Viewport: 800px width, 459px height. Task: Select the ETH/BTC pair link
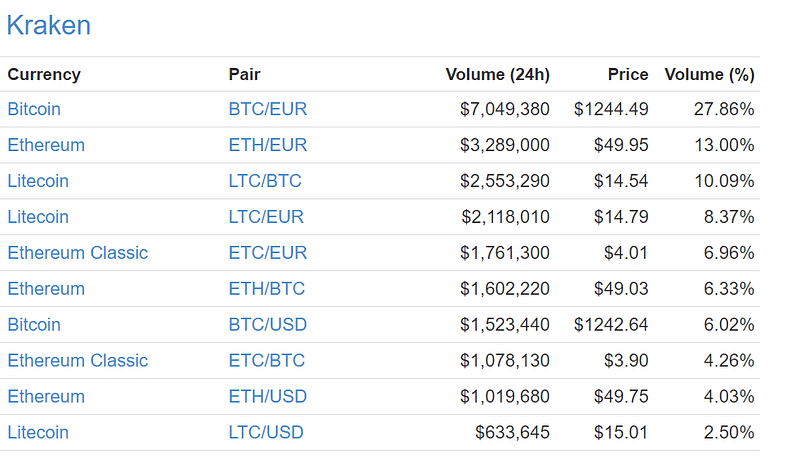266,289
